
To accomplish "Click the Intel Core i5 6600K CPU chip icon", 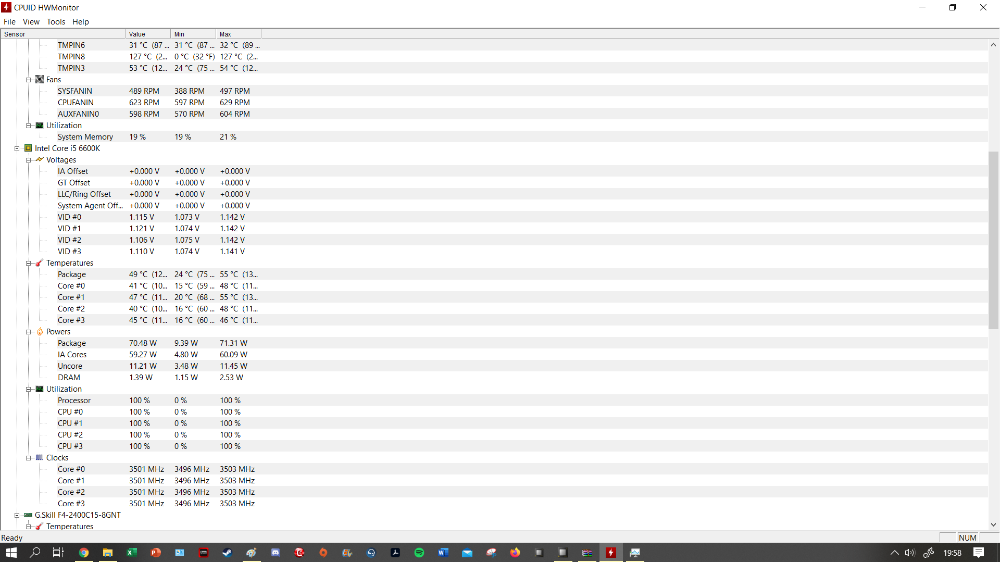I will 28,148.
